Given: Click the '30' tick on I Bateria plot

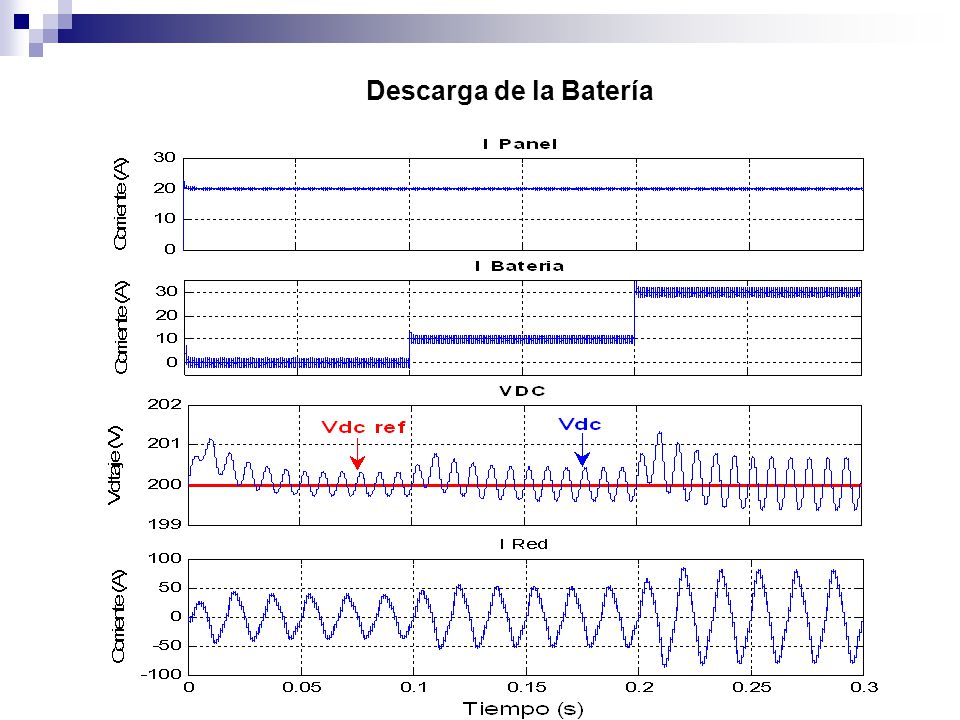Looking at the screenshot, I should pos(166,291).
